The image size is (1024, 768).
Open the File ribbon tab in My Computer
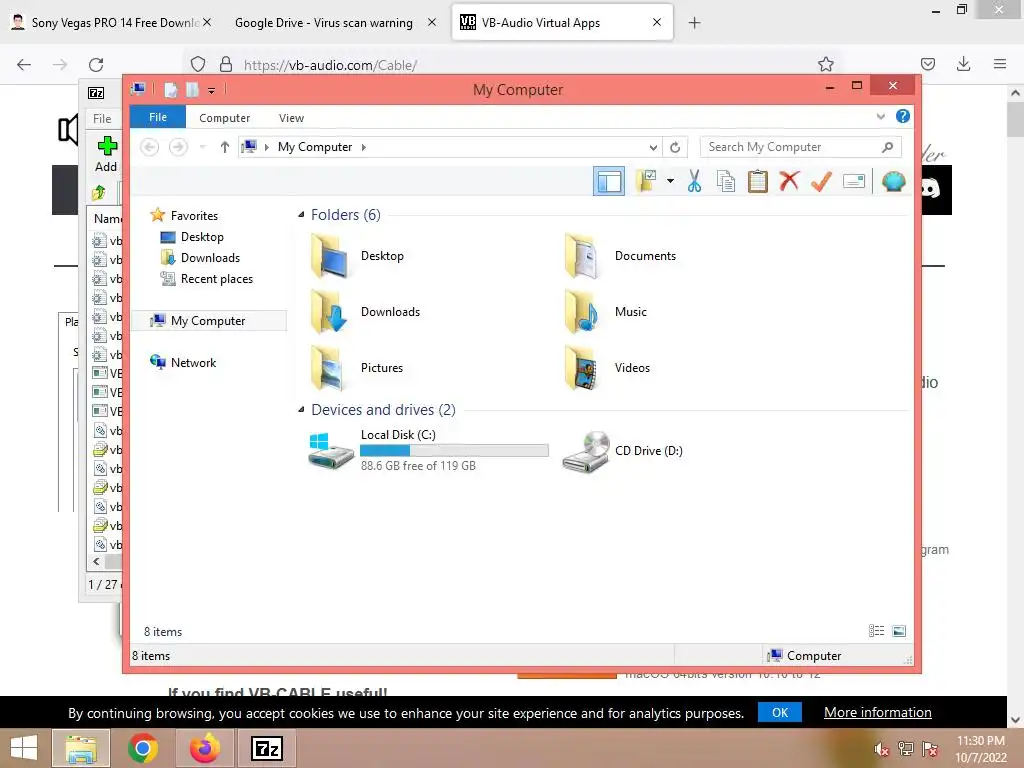[x=158, y=118]
